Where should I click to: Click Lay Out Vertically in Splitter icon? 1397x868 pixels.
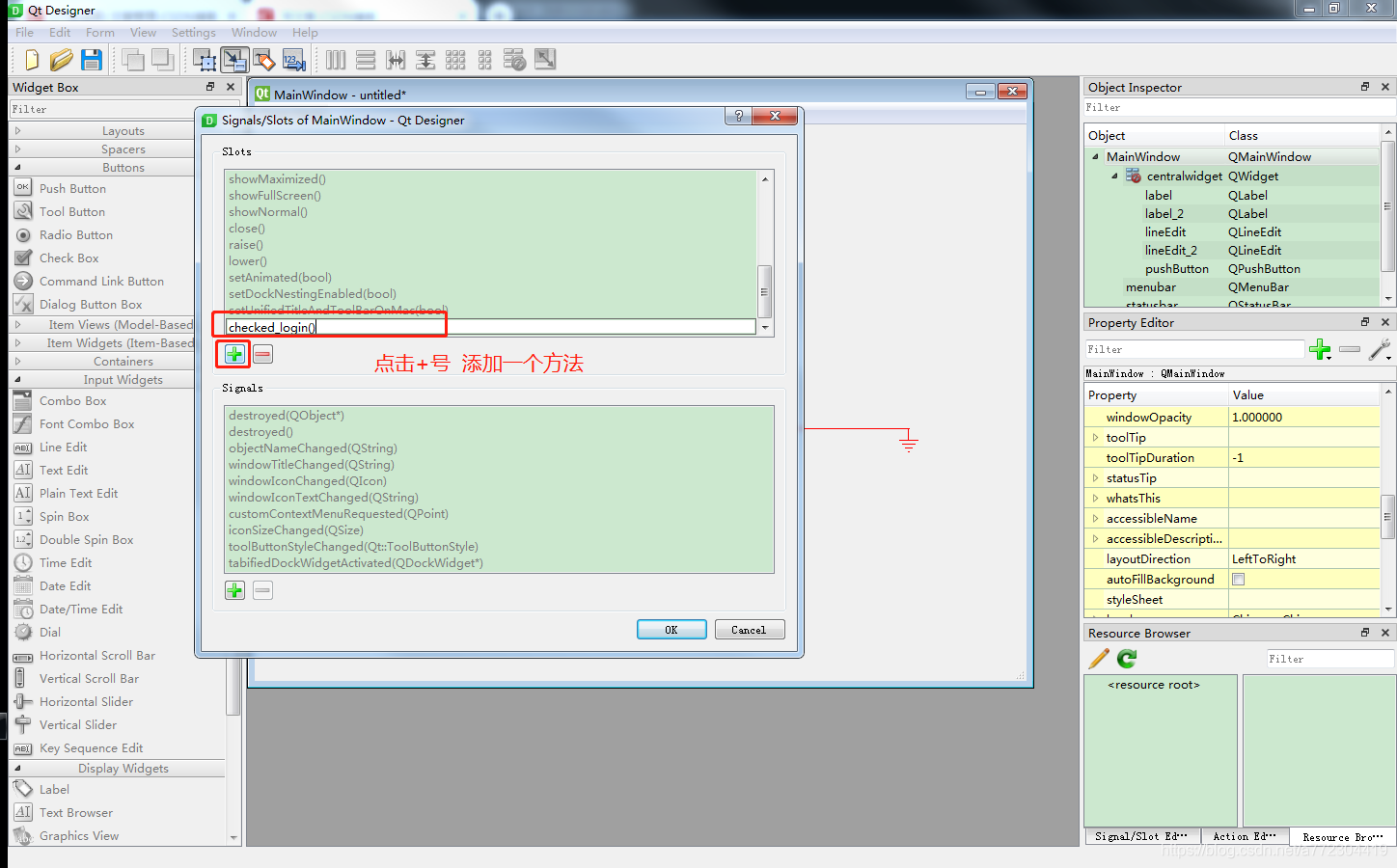(425, 60)
